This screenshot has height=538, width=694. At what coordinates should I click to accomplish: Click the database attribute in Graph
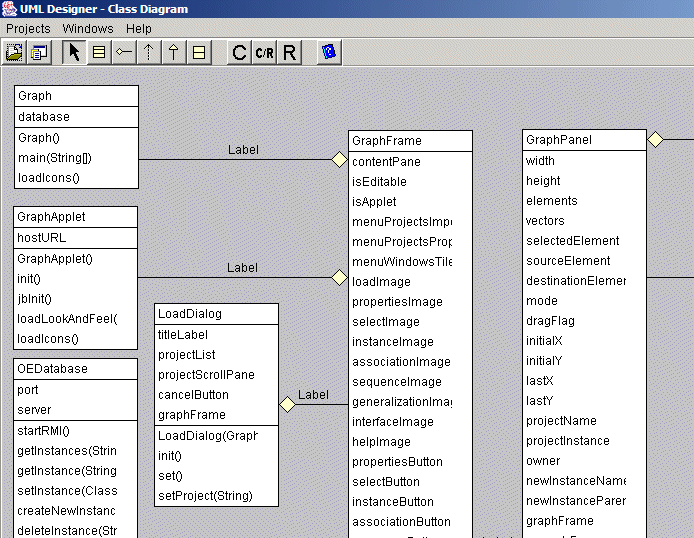tap(44, 117)
